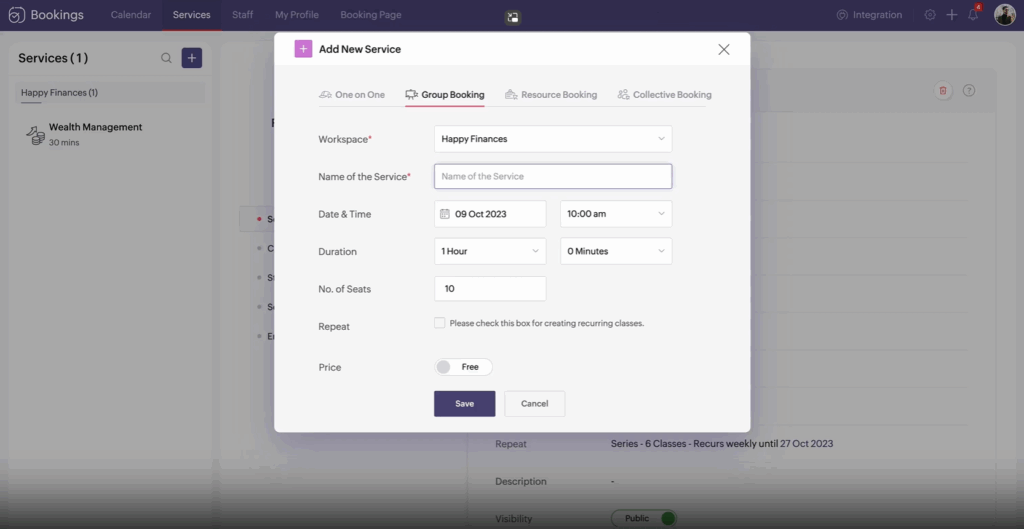Click the red delete trash icon
This screenshot has width=1024, height=529.
(943, 91)
